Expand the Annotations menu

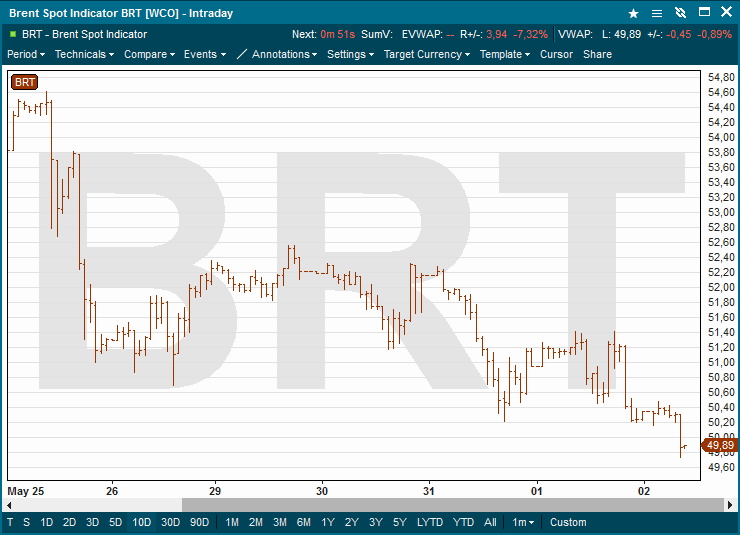(x=285, y=54)
